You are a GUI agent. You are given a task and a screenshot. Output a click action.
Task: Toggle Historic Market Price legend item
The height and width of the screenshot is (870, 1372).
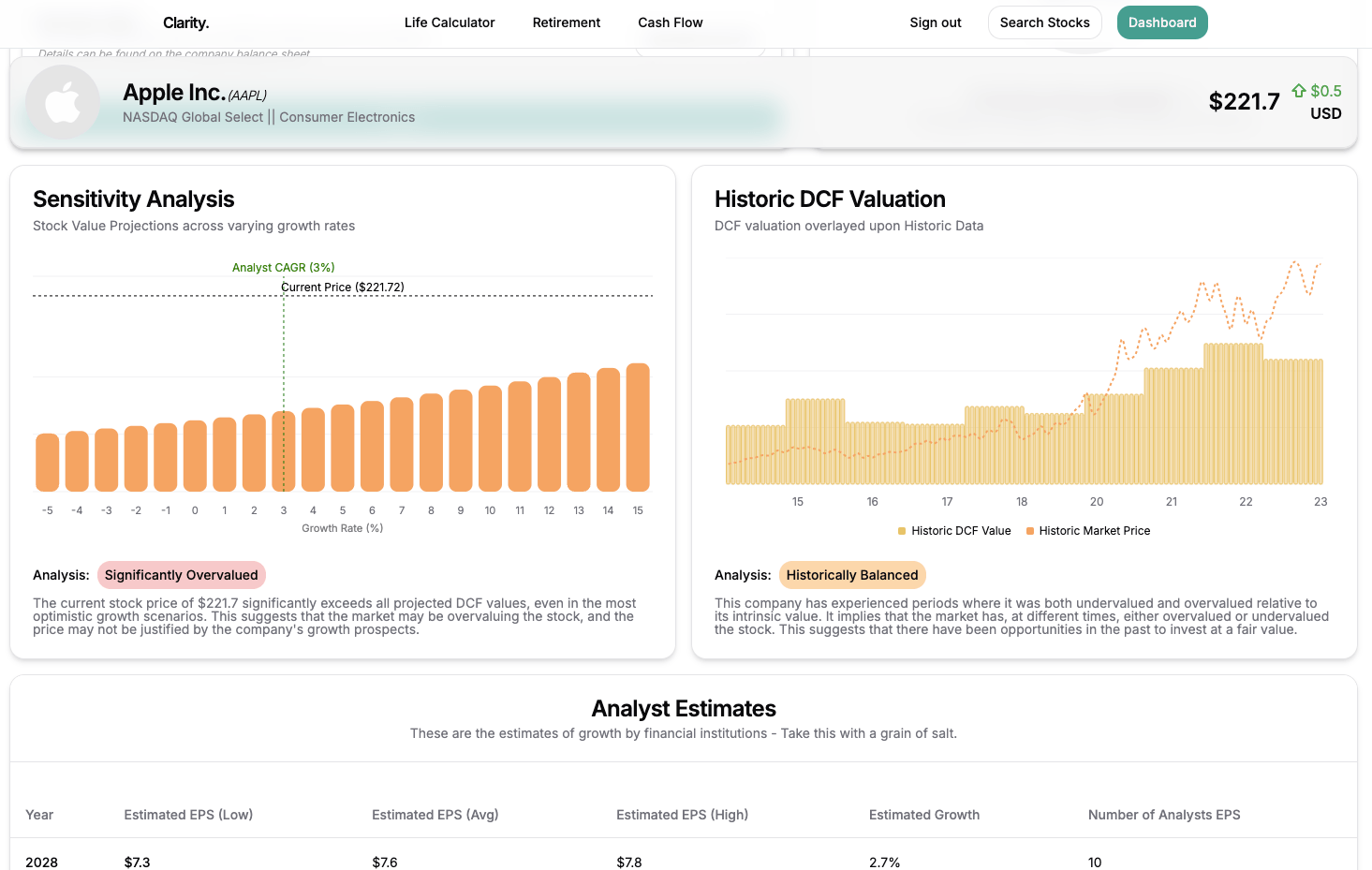1094,531
